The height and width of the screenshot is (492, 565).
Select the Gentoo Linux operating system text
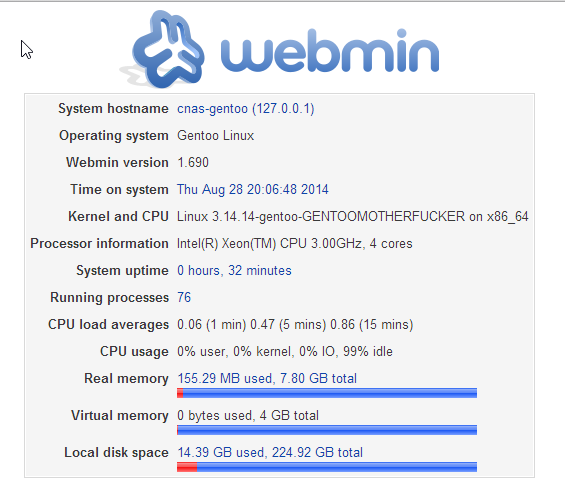coord(215,136)
